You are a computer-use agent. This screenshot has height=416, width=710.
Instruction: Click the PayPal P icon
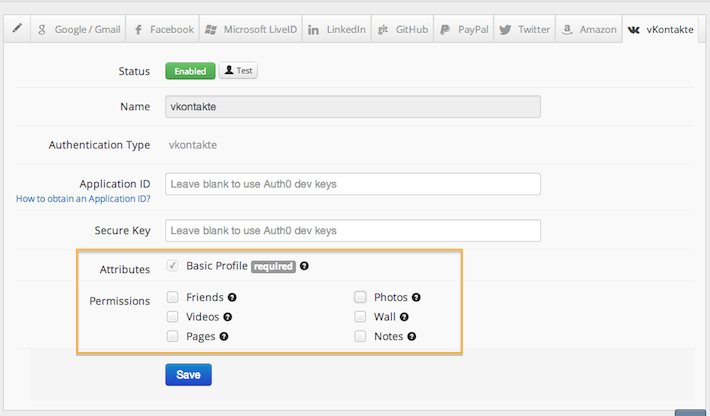point(445,30)
